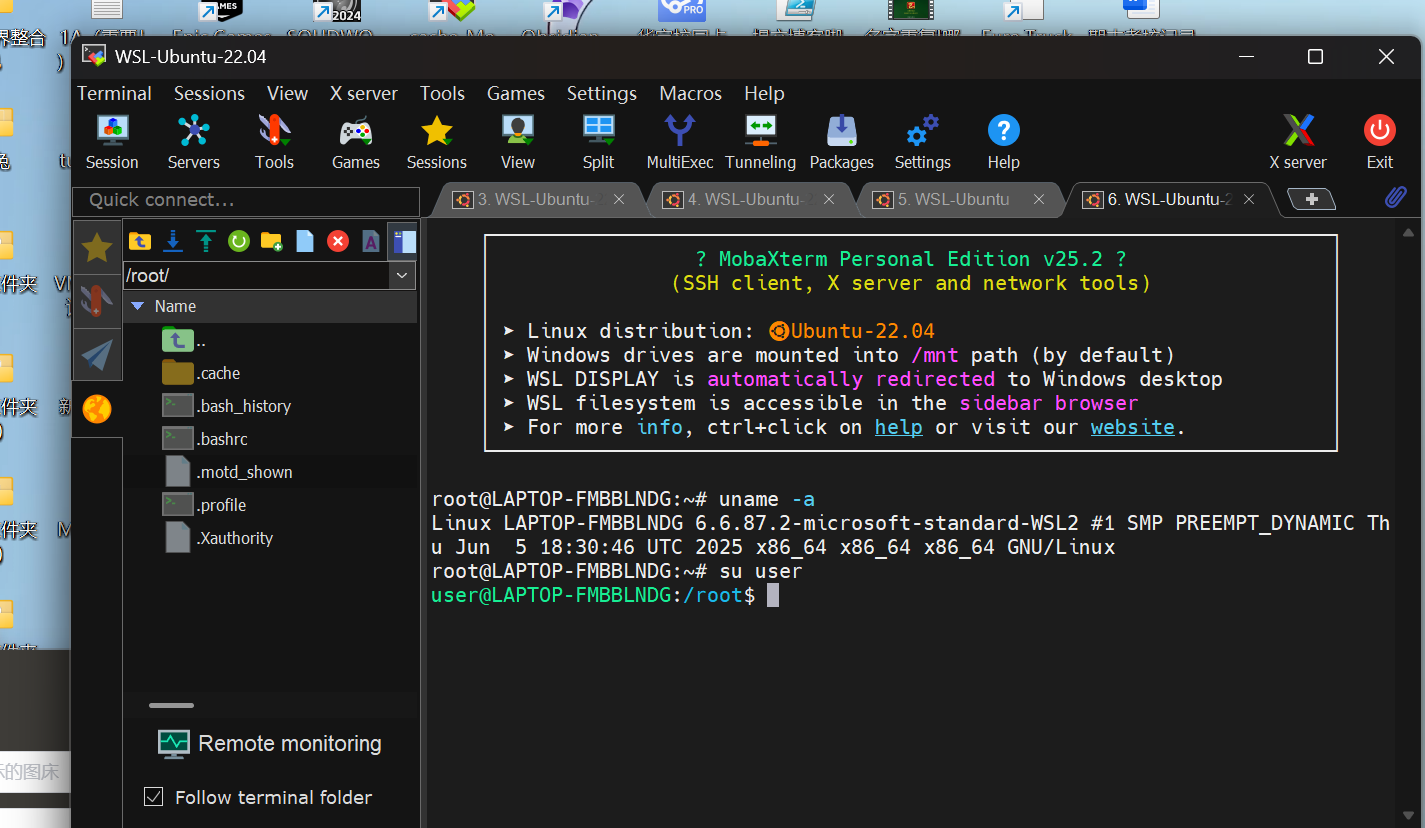This screenshot has width=1425, height=828.
Task: Rename the file with the A icon
Action: (370, 241)
